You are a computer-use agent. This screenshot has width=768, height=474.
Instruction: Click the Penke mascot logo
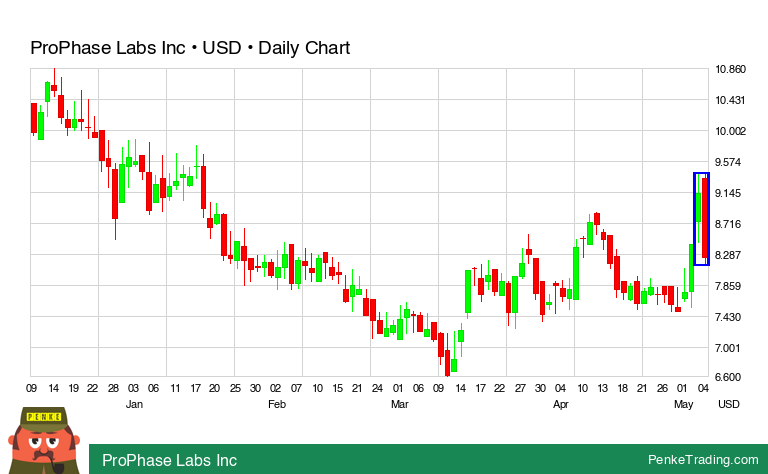click(x=44, y=440)
